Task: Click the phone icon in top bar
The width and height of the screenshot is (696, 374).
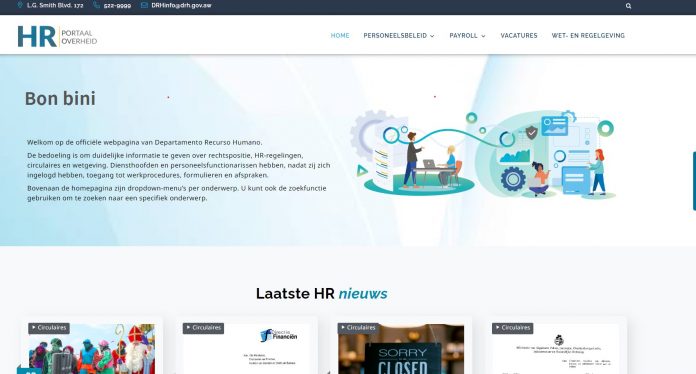Action: [97, 5]
